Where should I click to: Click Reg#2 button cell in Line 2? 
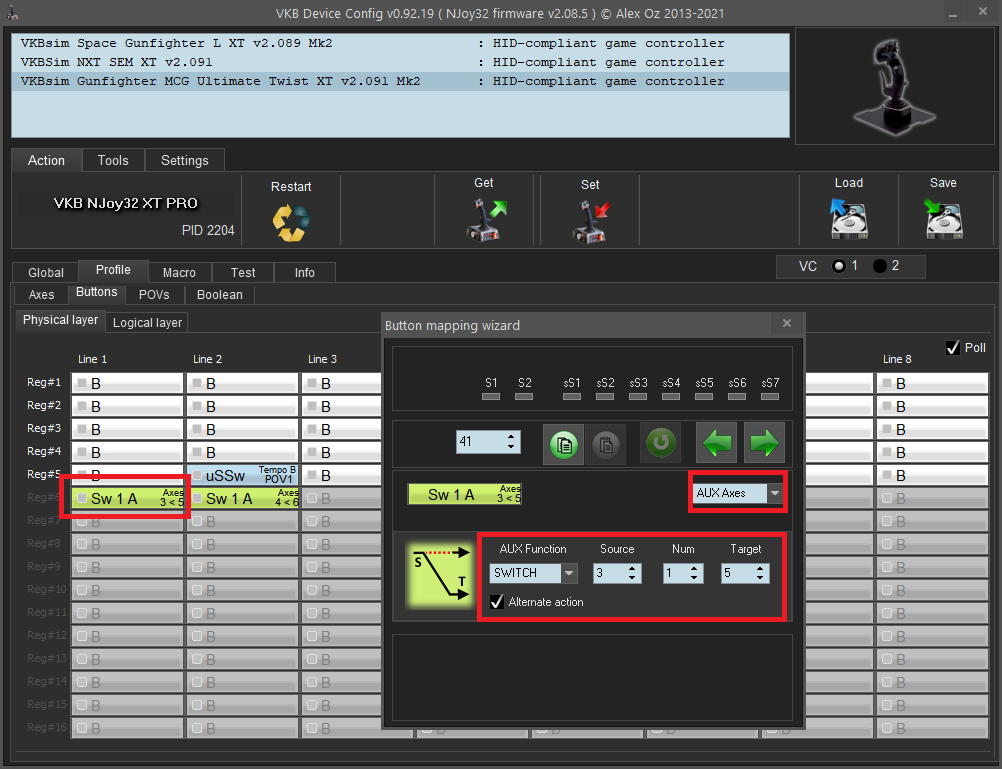(243, 406)
